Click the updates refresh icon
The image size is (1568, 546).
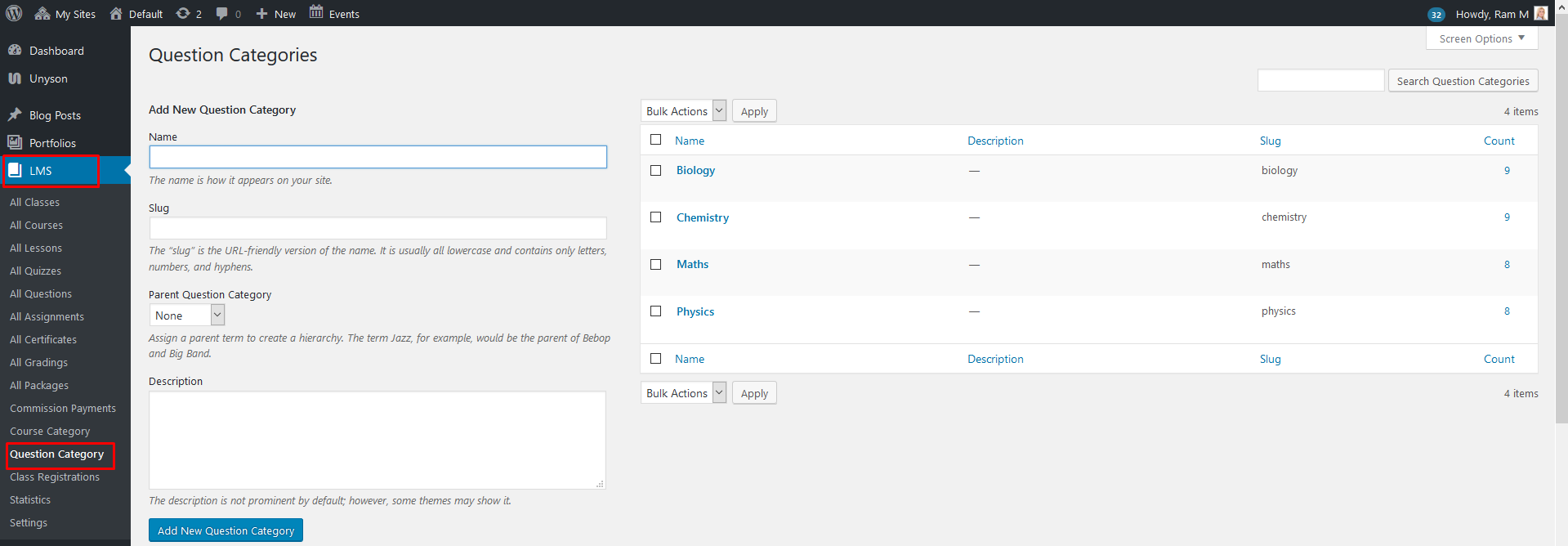tap(183, 13)
